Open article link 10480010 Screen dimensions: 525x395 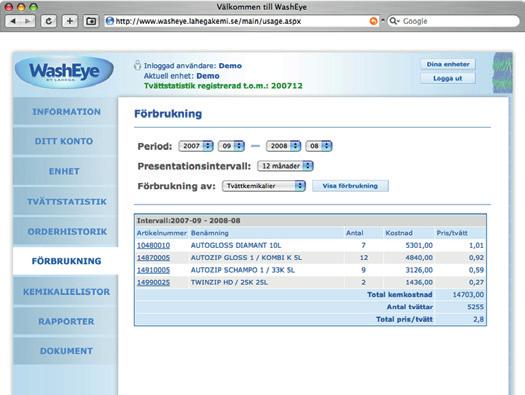tap(153, 245)
